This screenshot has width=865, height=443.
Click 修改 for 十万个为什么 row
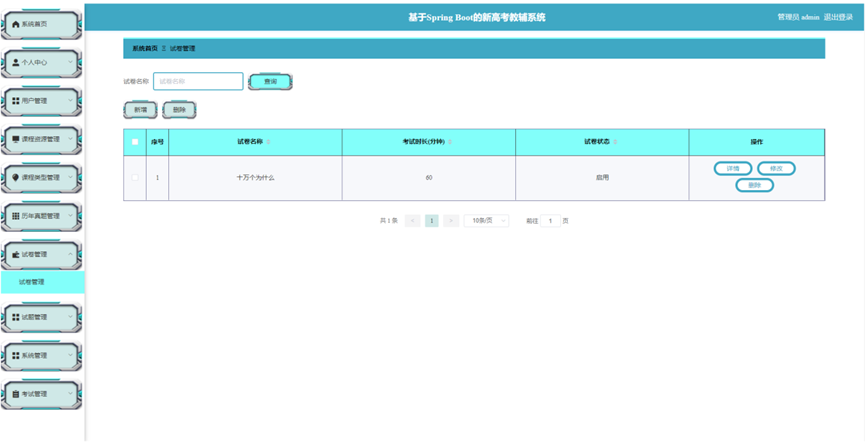[776, 168]
